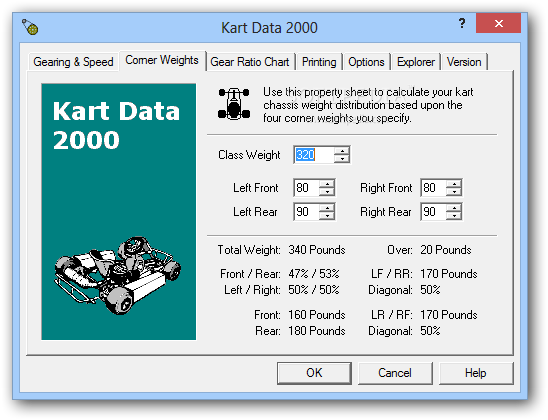Click the 'Right Rear' label
Screen dimensions: 548x420
tap(386, 212)
